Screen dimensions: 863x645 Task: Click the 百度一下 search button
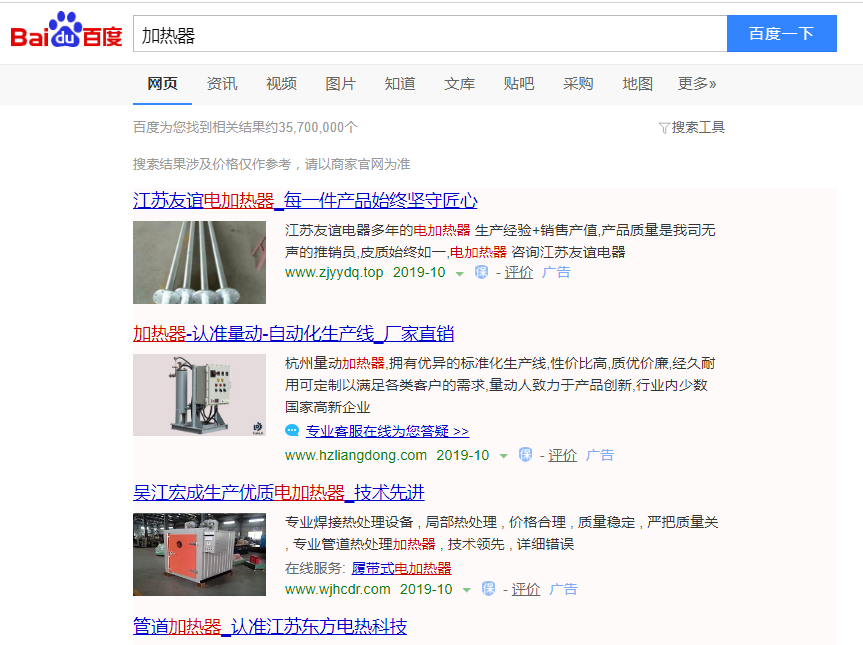(x=782, y=34)
